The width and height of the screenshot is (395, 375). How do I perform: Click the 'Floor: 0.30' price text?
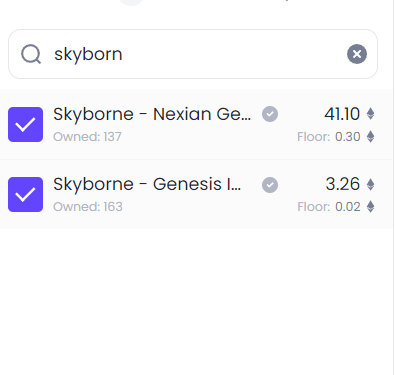pos(329,137)
